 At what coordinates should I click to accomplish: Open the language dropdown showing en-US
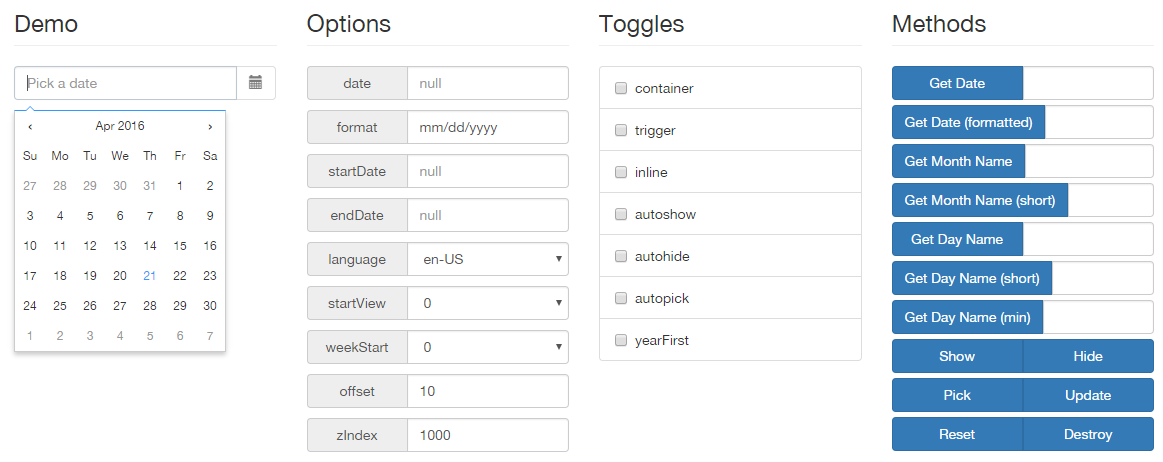click(x=488, y=260)
